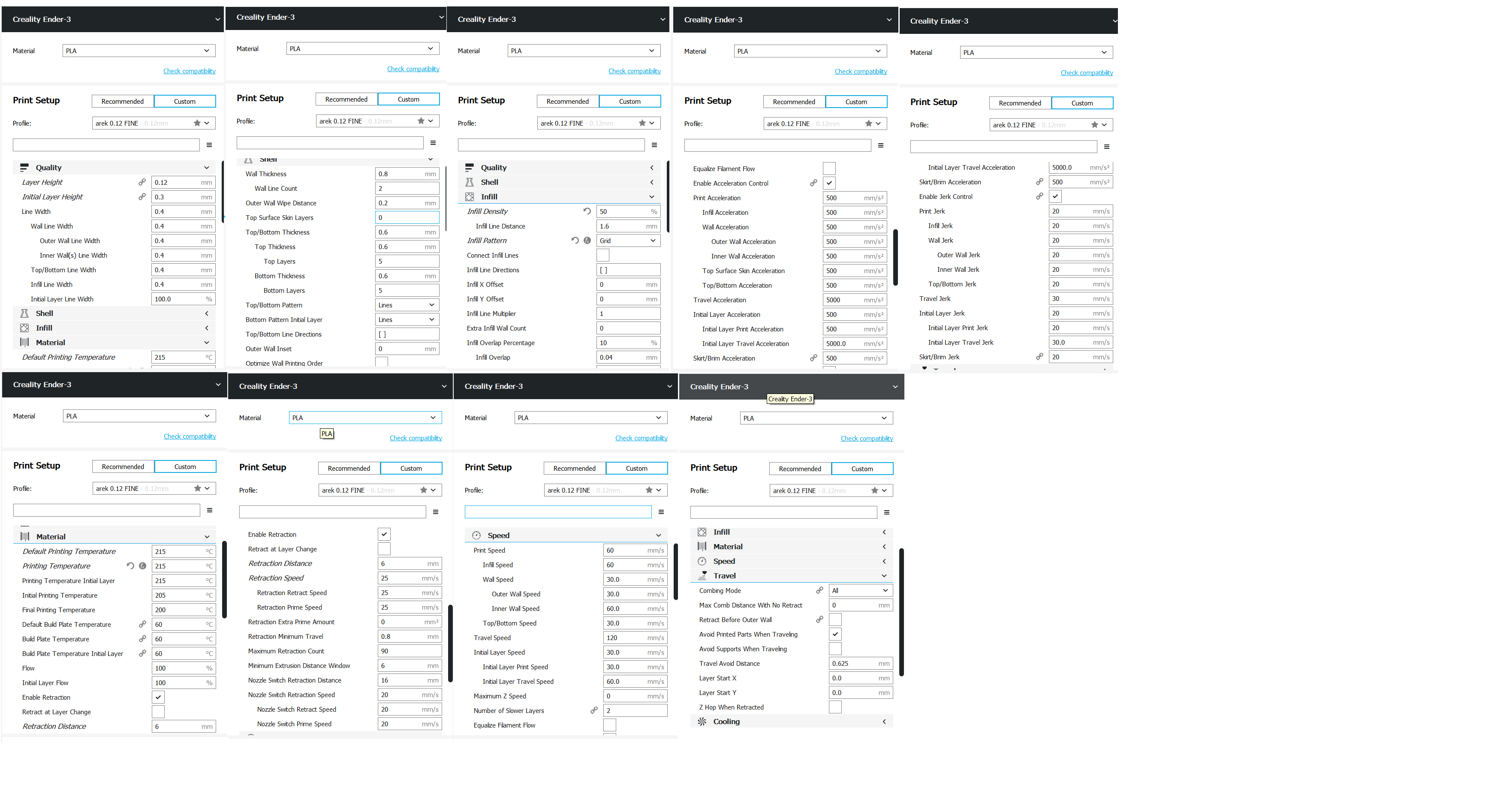Open the hamburger settings menu in the Speed panel
Image resolution: width=1506 pixels, height=812 pixels.
click(661, 512)
